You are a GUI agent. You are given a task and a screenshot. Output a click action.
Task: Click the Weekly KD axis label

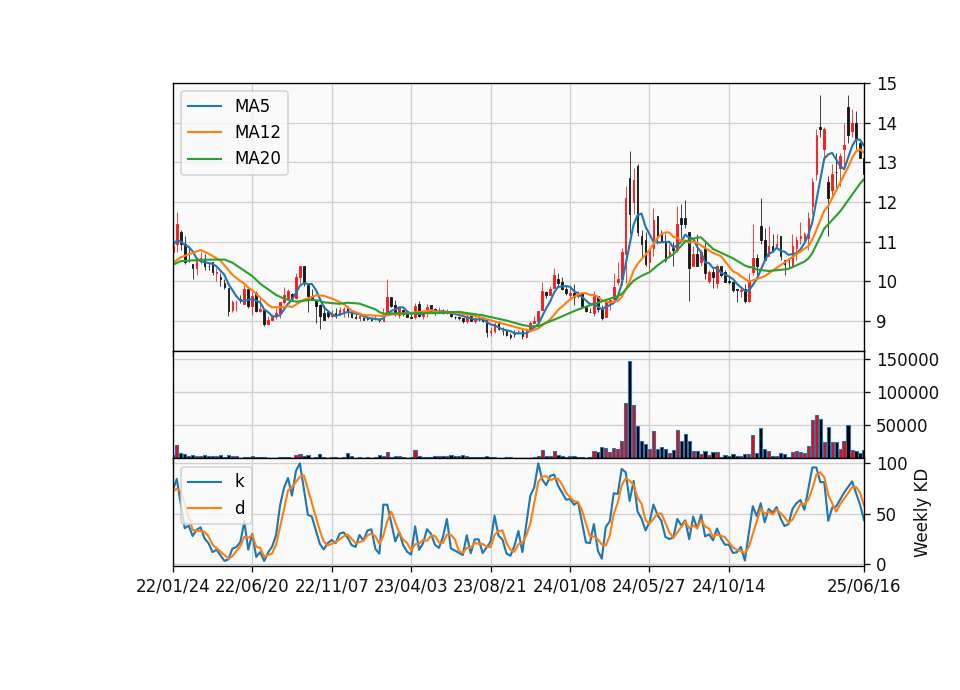920,514
